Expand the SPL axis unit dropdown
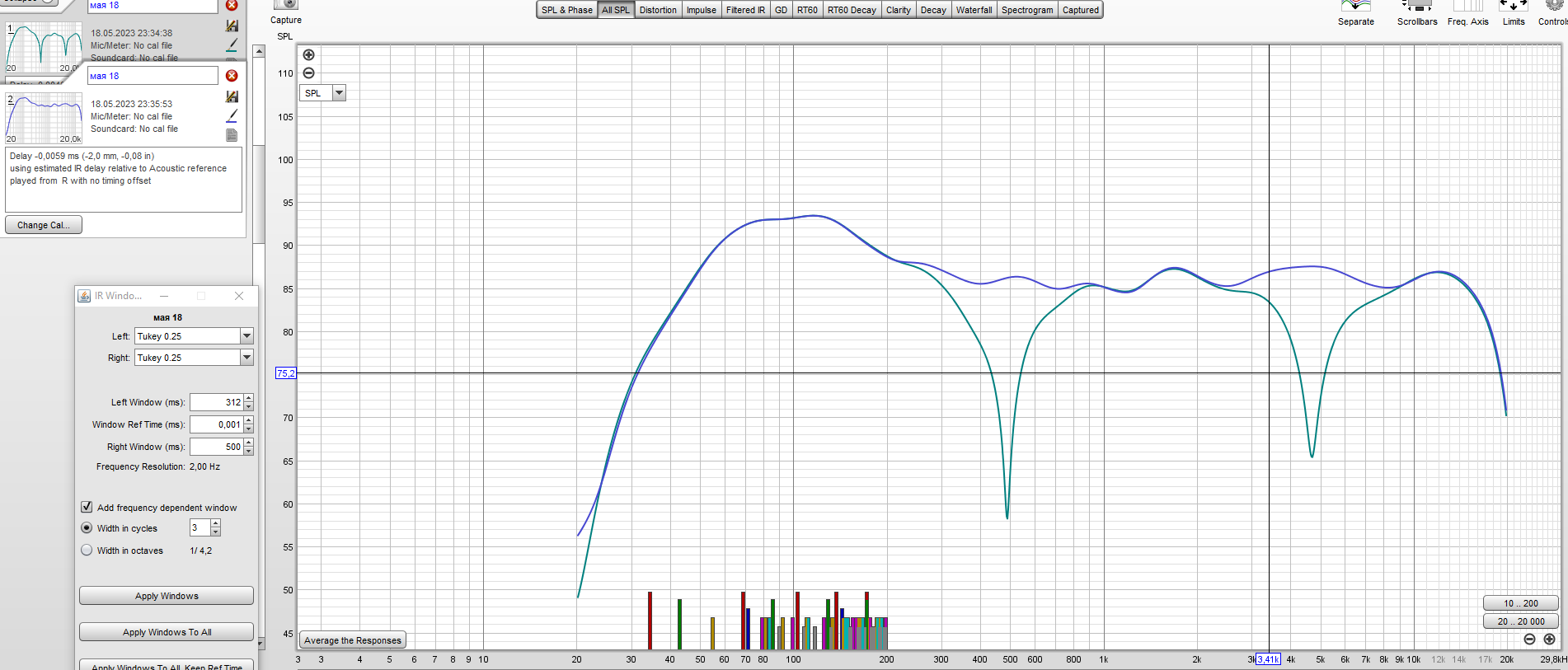1568x670 pixels. tap(339, 93)
